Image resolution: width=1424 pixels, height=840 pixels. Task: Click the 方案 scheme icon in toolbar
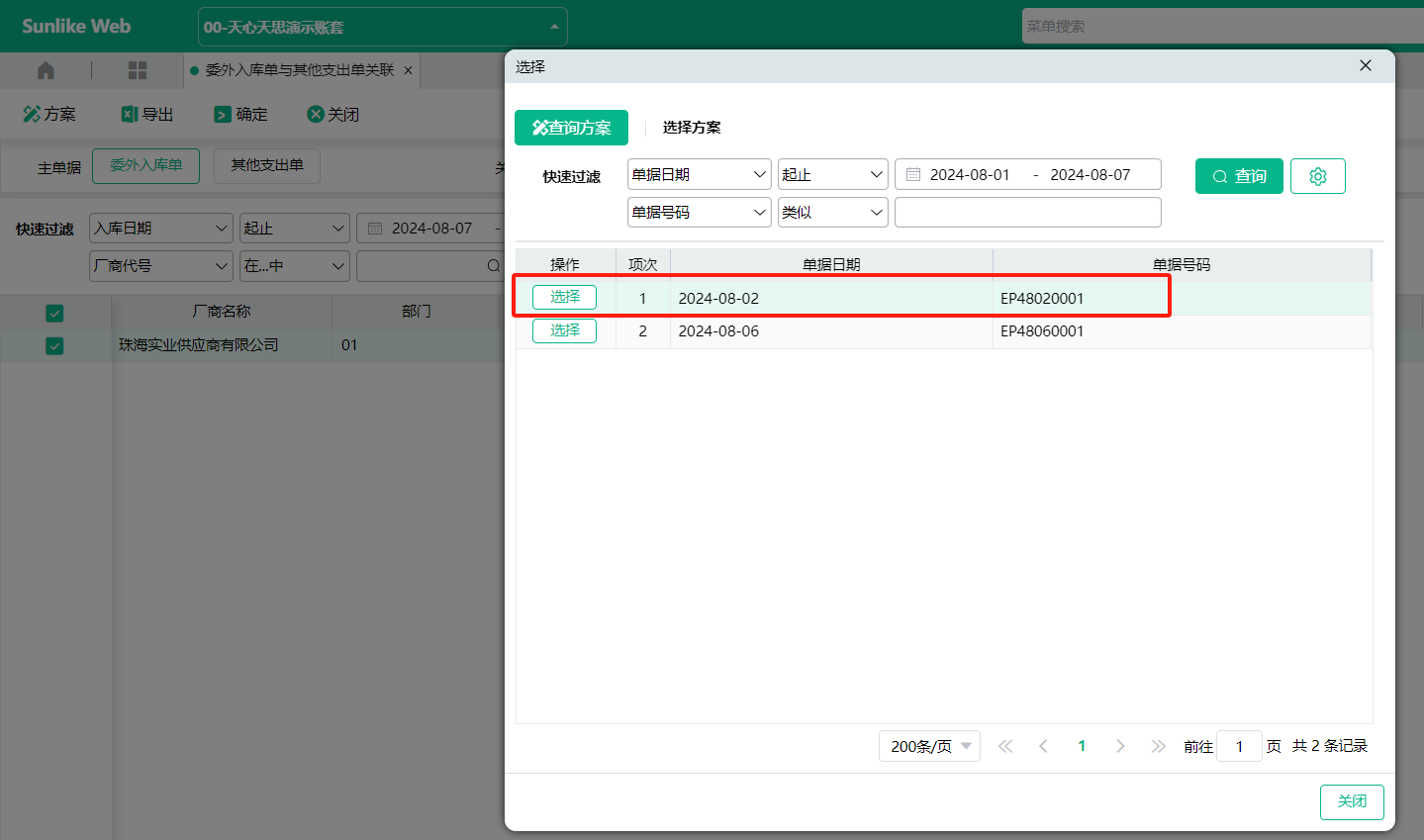click(32, 115)
